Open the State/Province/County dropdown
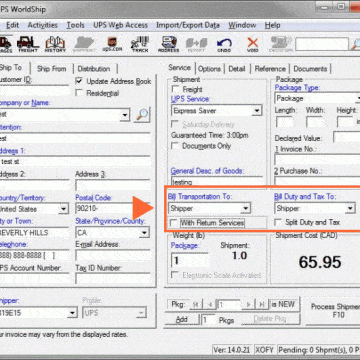This screenshot has width=360, height=360. point(144,232)
